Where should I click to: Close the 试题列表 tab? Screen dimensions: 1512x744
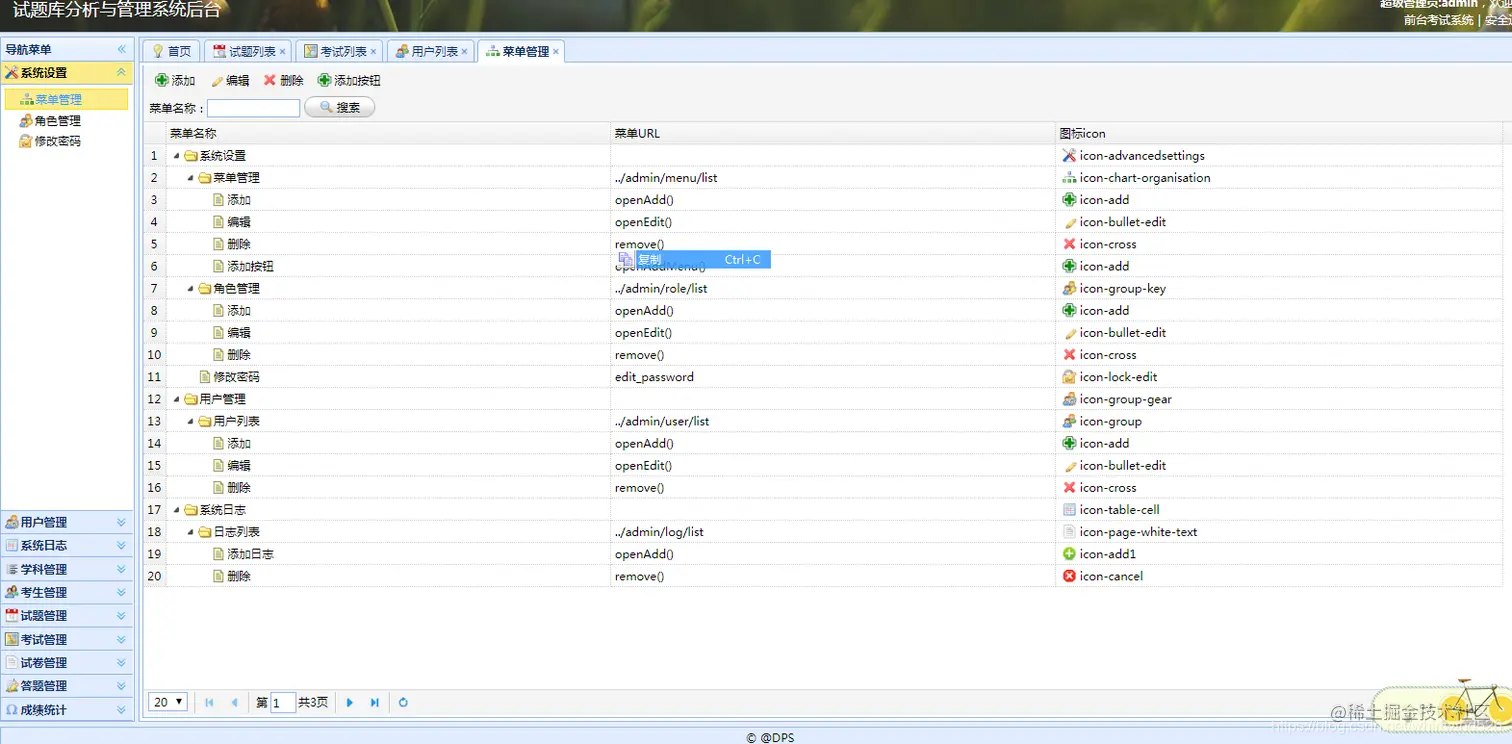pyautogui.click(x=283, y=52)
